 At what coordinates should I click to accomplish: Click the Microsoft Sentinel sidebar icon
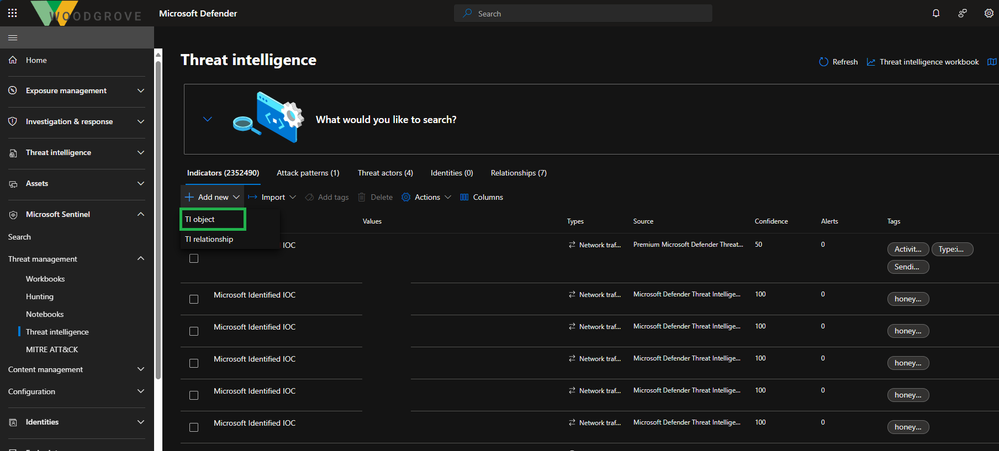(13, 215)
